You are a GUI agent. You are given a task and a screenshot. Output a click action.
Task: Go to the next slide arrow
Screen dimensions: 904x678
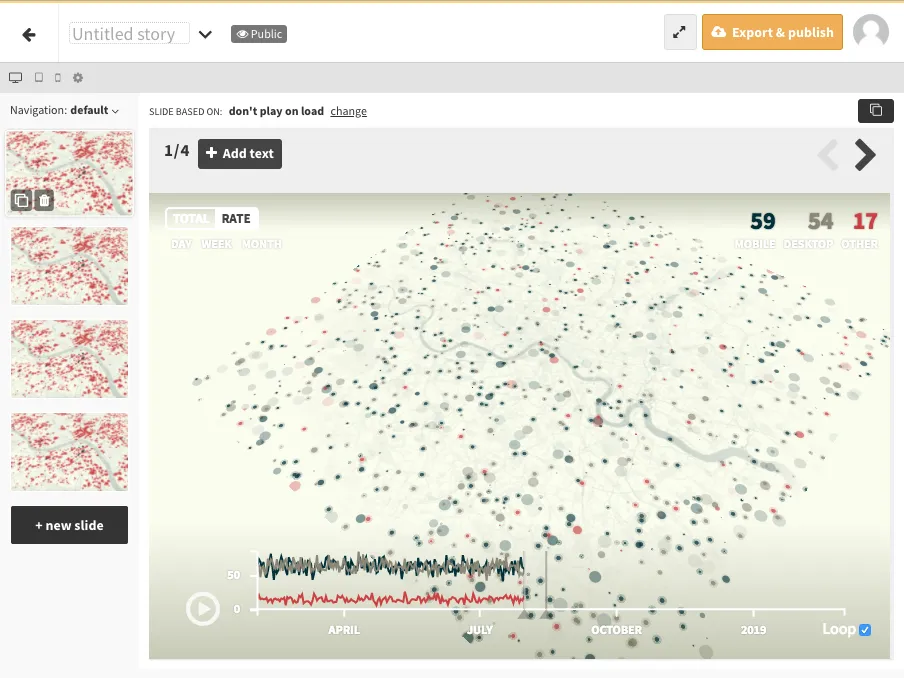point(865,154)
